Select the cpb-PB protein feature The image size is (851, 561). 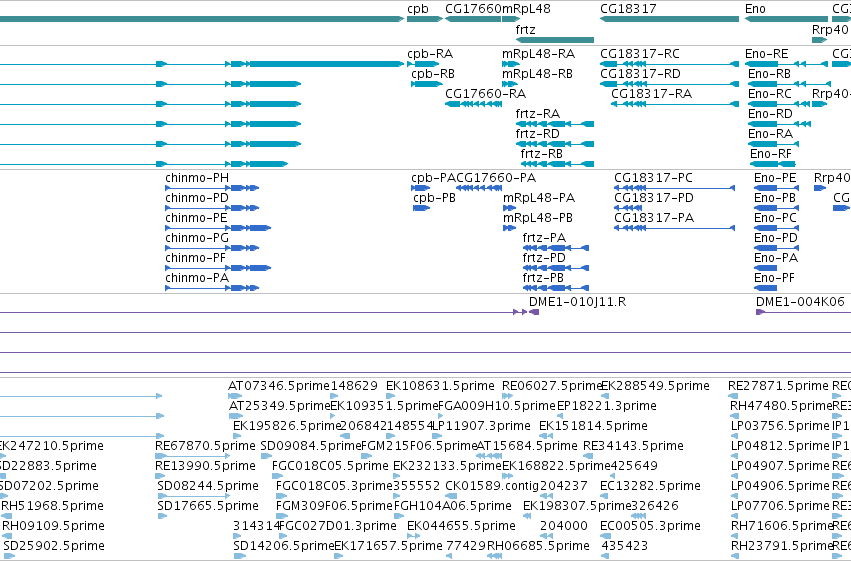point(421,208)
